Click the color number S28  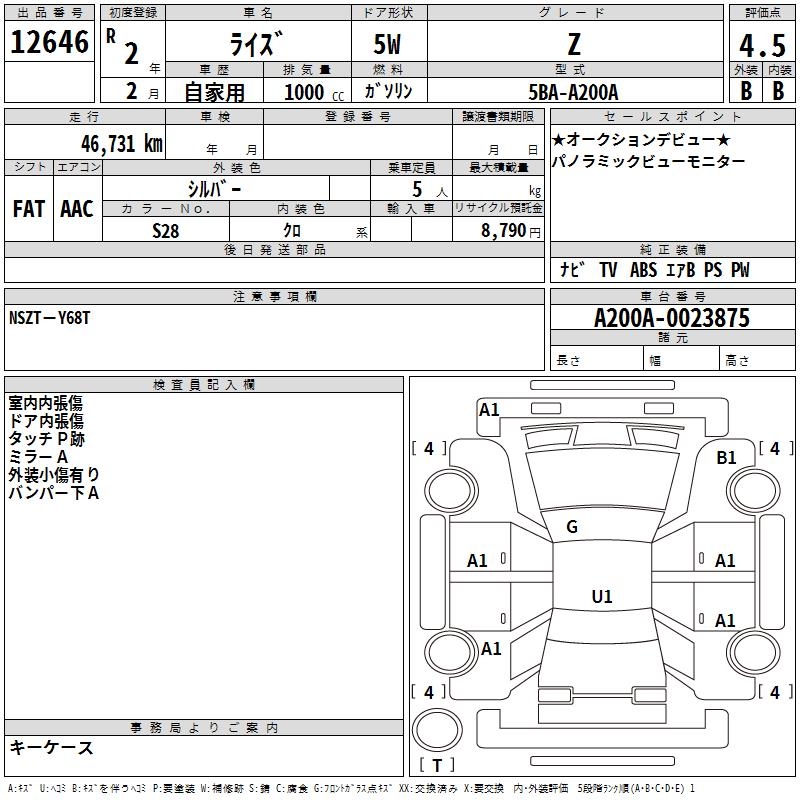(x=166, y=231)
